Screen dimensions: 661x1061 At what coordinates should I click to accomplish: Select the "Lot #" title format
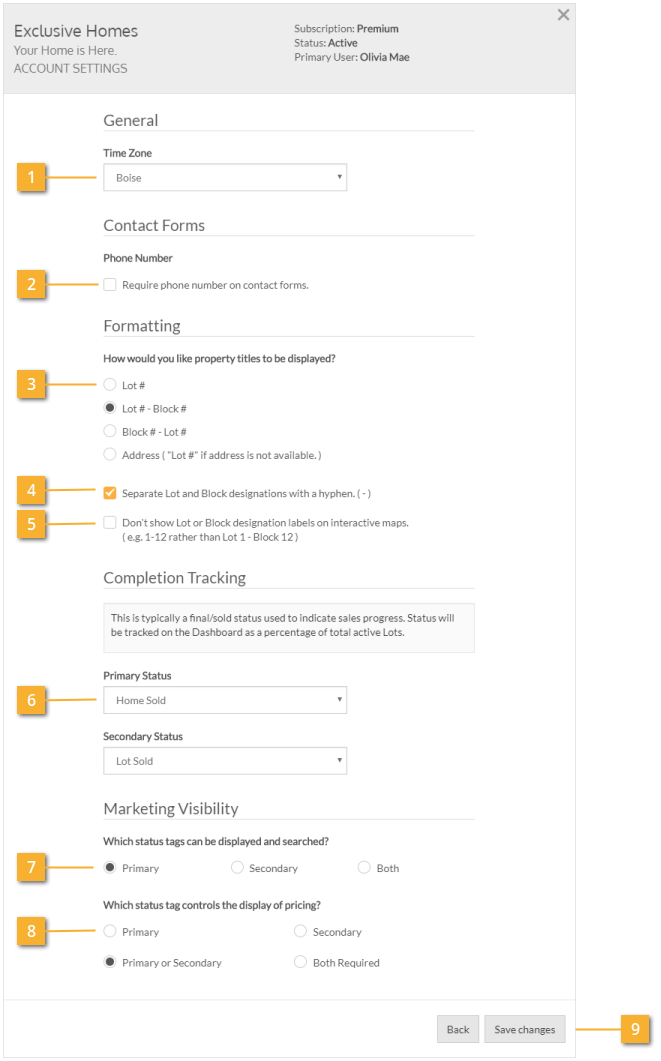coord(109,384)
